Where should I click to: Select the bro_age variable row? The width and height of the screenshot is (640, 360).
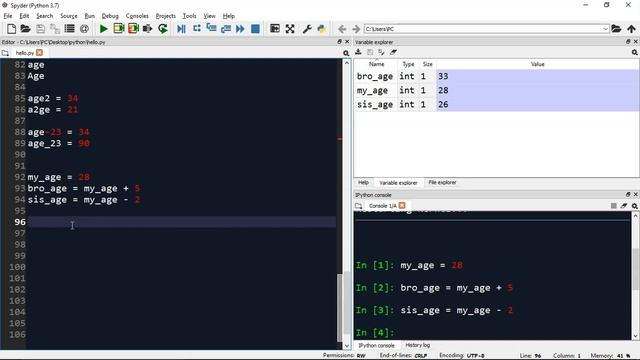tap(496, 76)
